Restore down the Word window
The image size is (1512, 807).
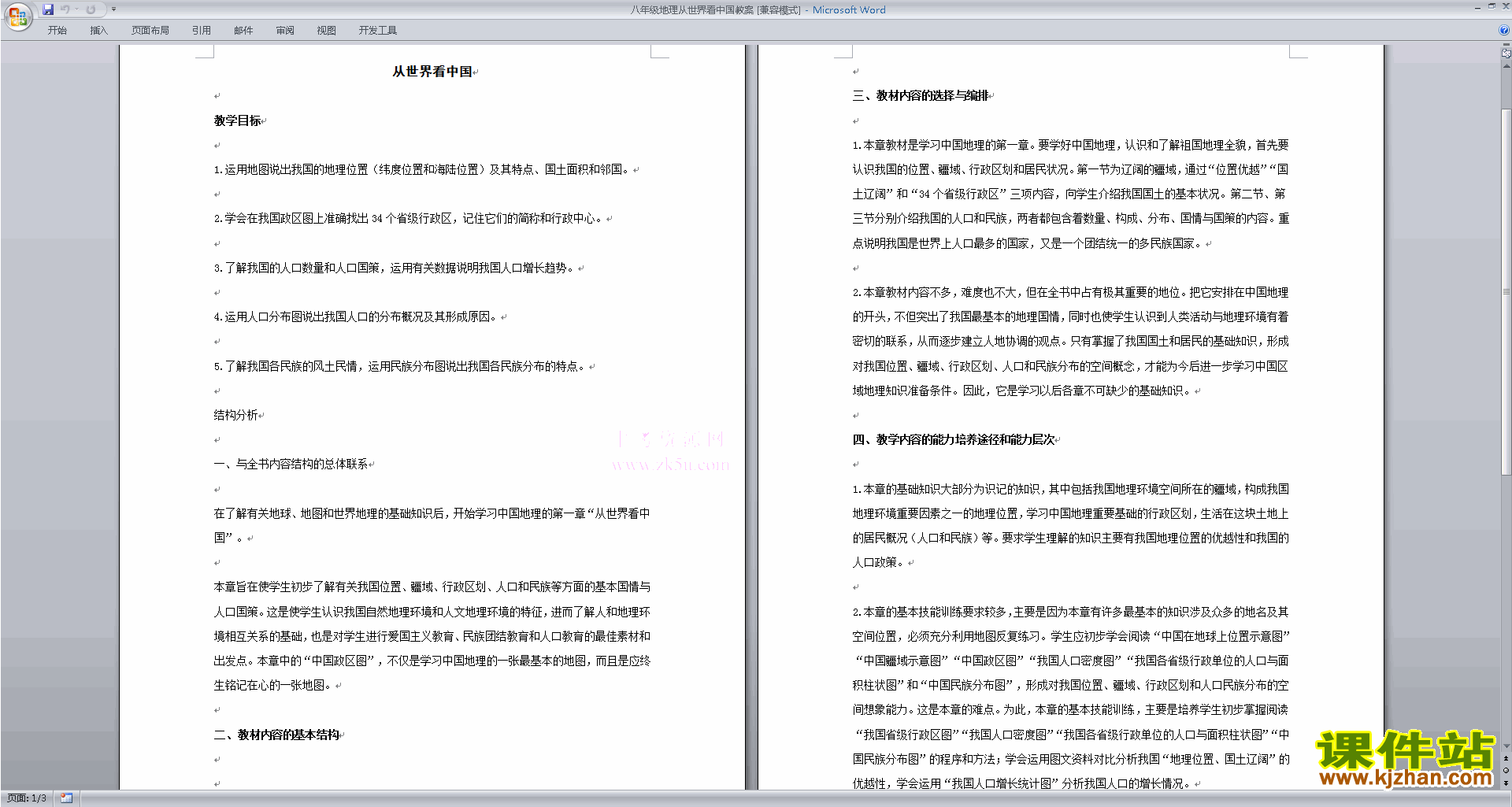point(1492,7)
